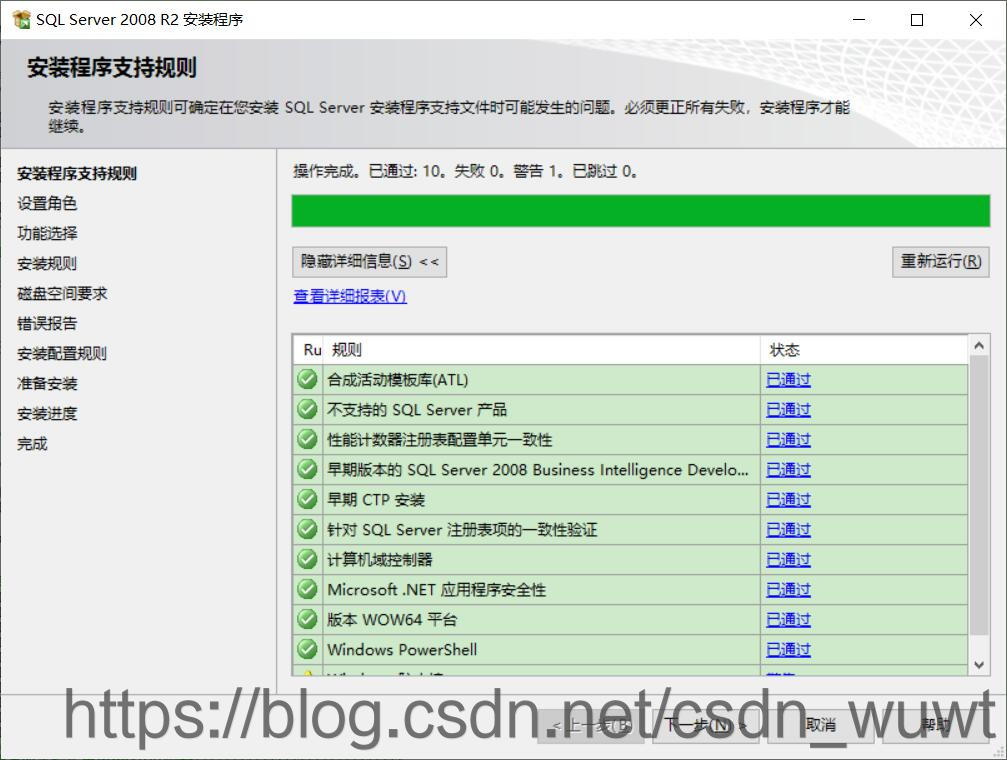Click rule text 不支持的 SQL Server 产品
1007x760 pixels.
417,410
